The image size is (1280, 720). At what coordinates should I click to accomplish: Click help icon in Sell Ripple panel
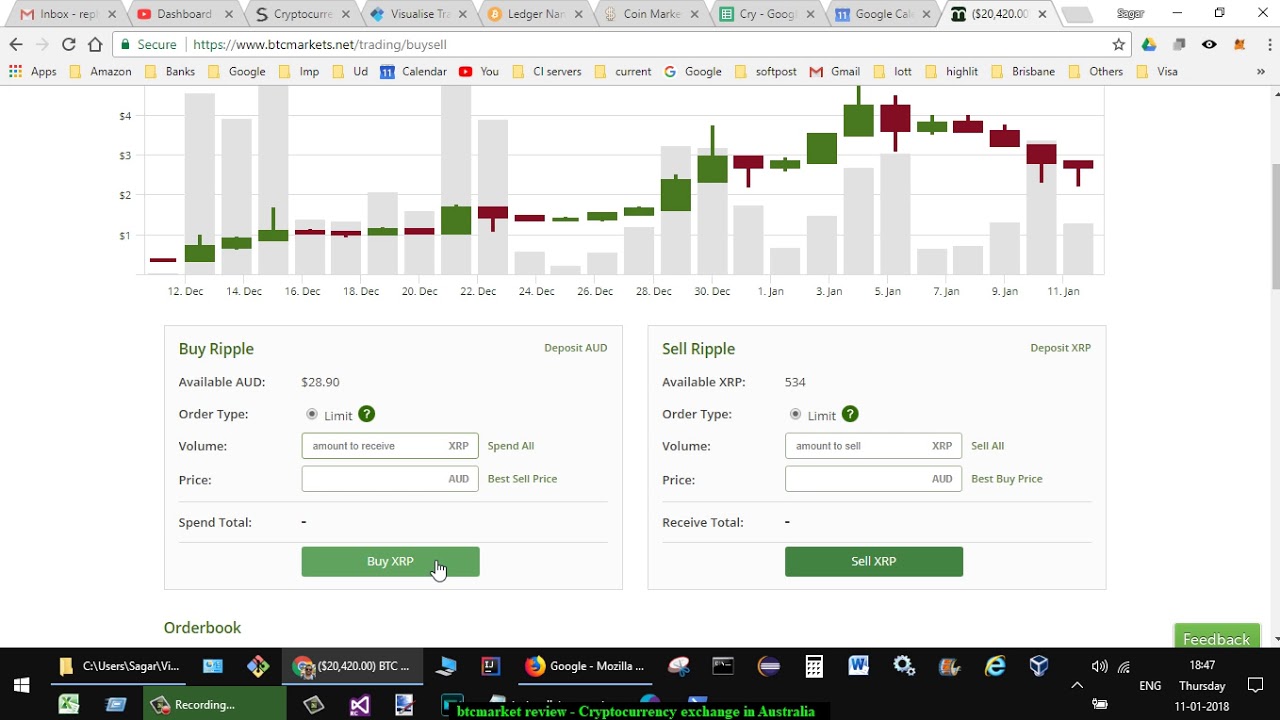point(850,414)
